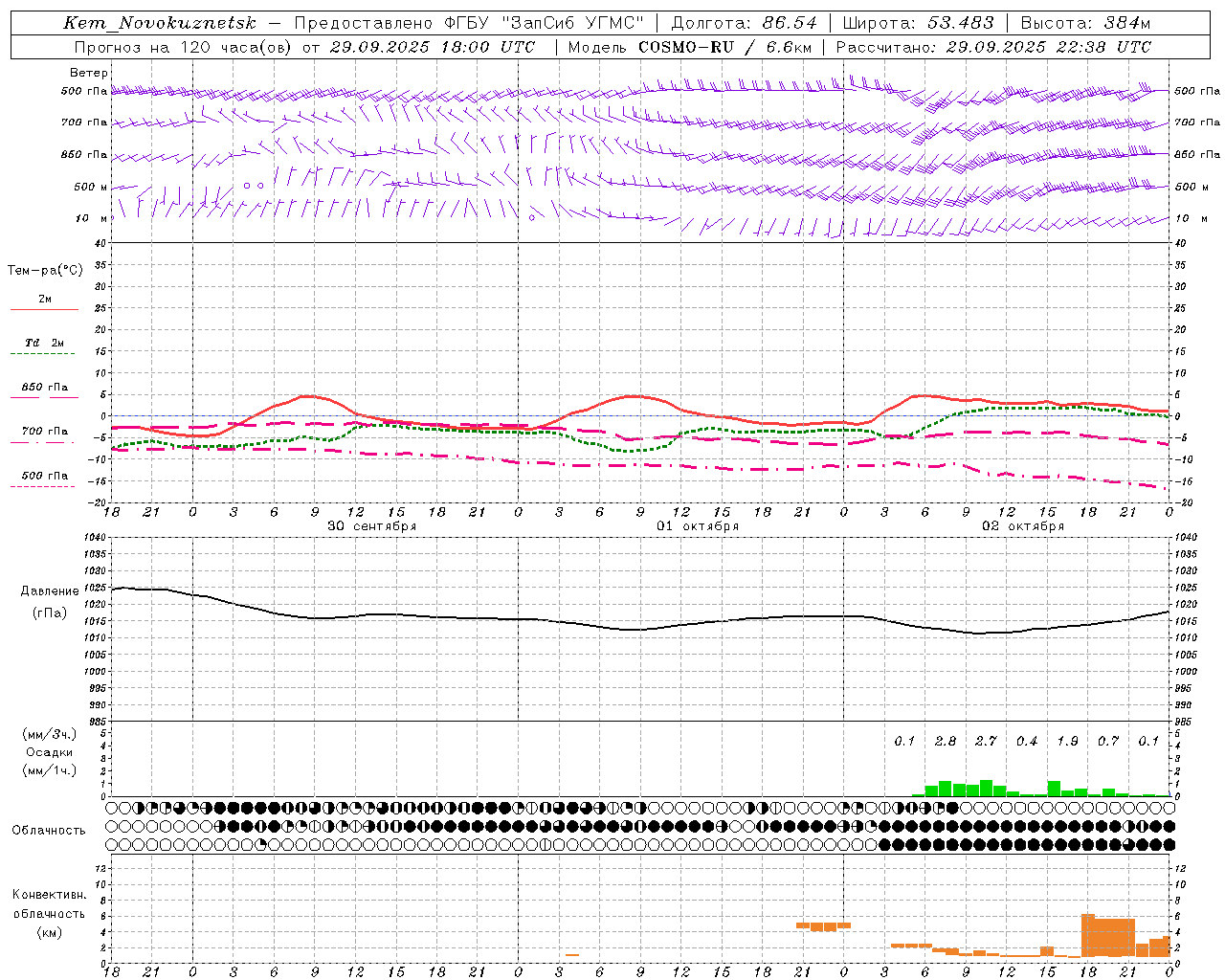The image size is (1225, 980).
Task: Click the "Конвективн." convective cloud label
Action: click(x=49, y=895)
